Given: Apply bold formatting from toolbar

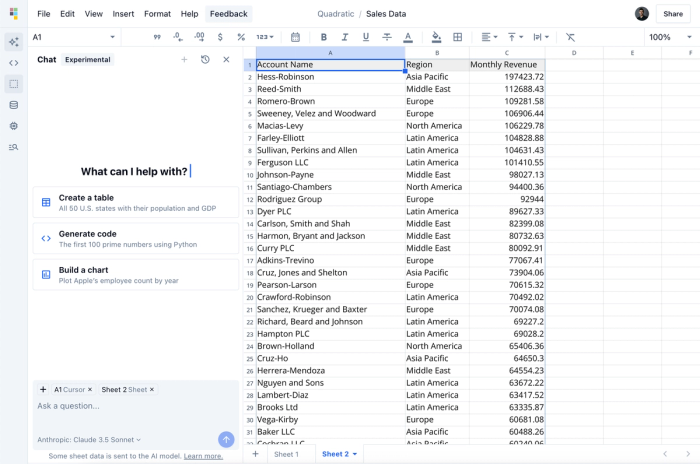Looking at the screenshot, I should 323,37.
